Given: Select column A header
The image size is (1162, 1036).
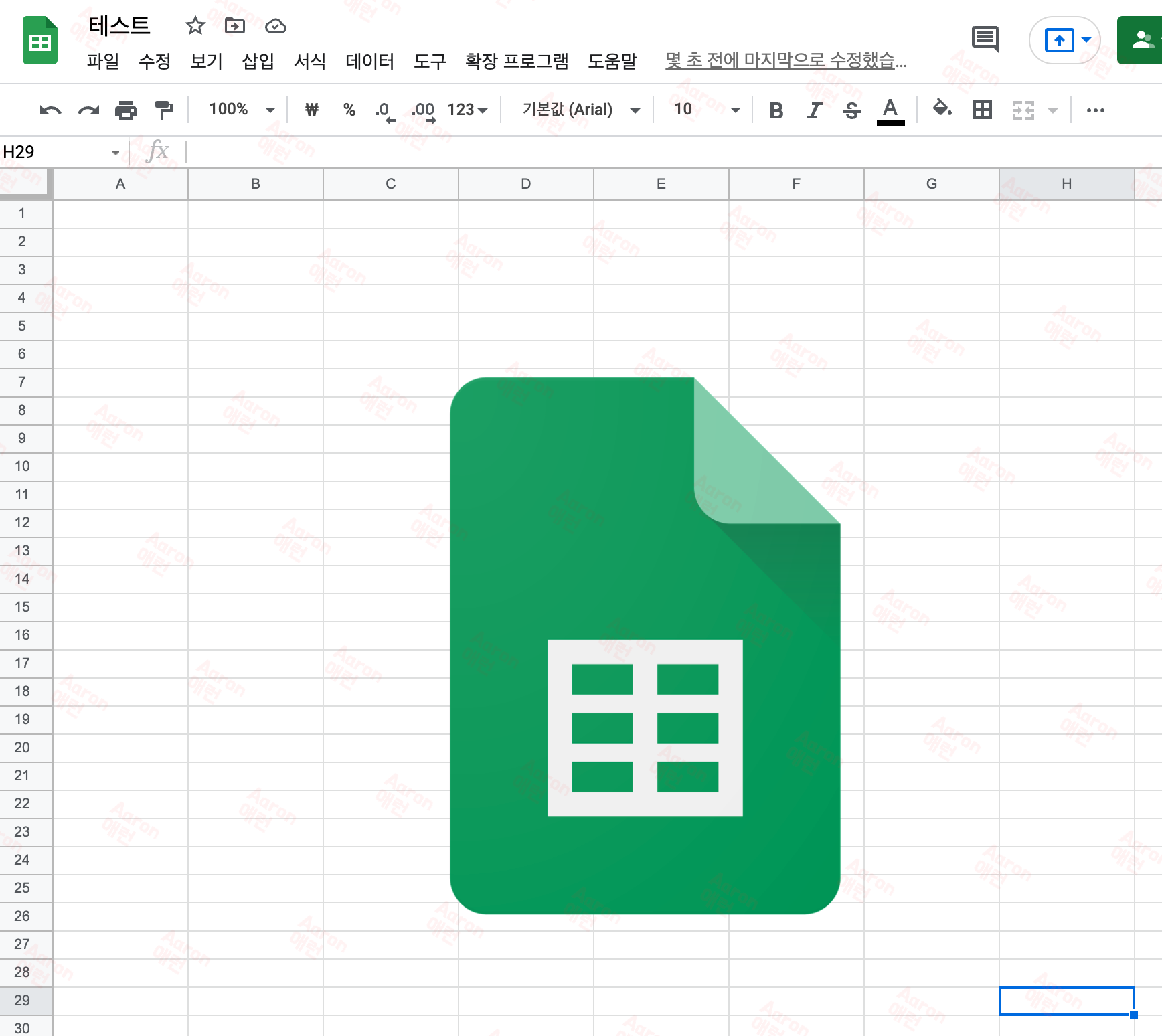Looking at the screenshot, I should [120, 184].
